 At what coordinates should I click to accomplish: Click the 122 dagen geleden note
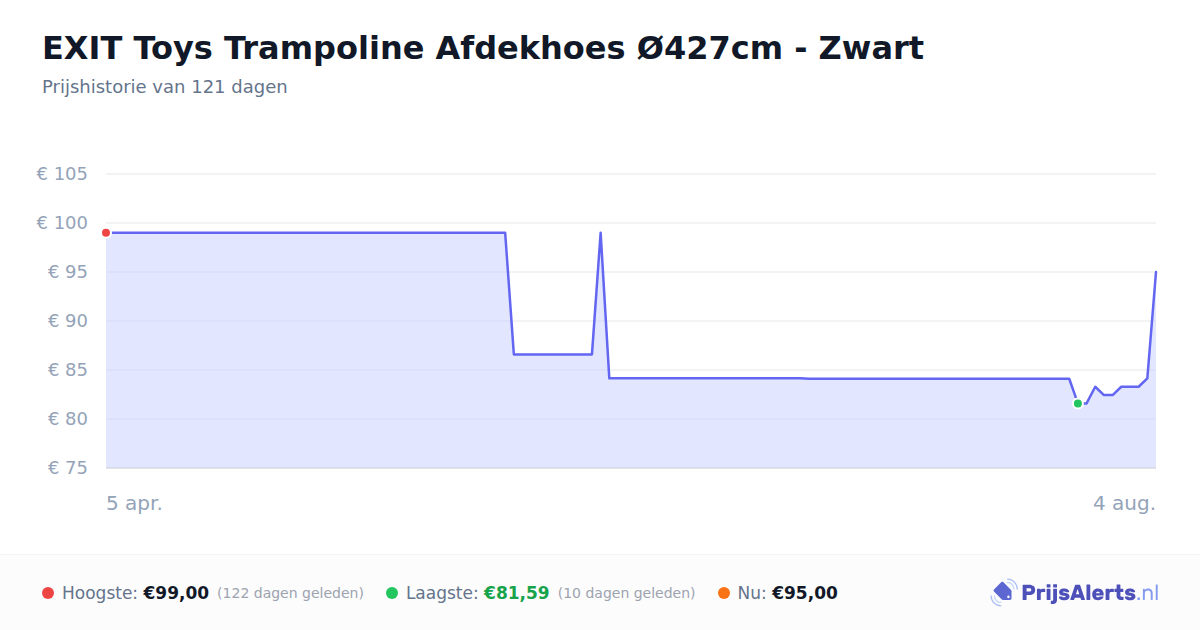290,593
